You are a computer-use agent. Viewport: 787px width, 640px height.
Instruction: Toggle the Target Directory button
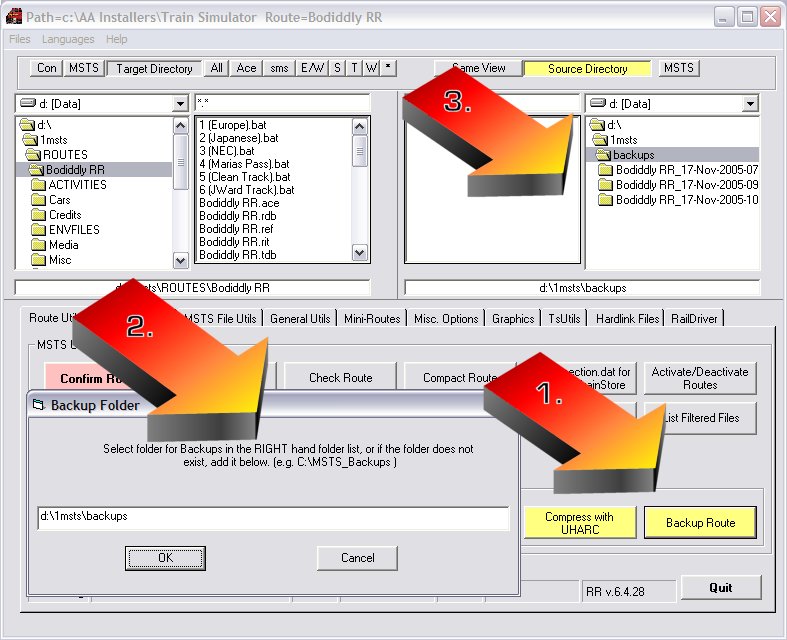point(154,68)
